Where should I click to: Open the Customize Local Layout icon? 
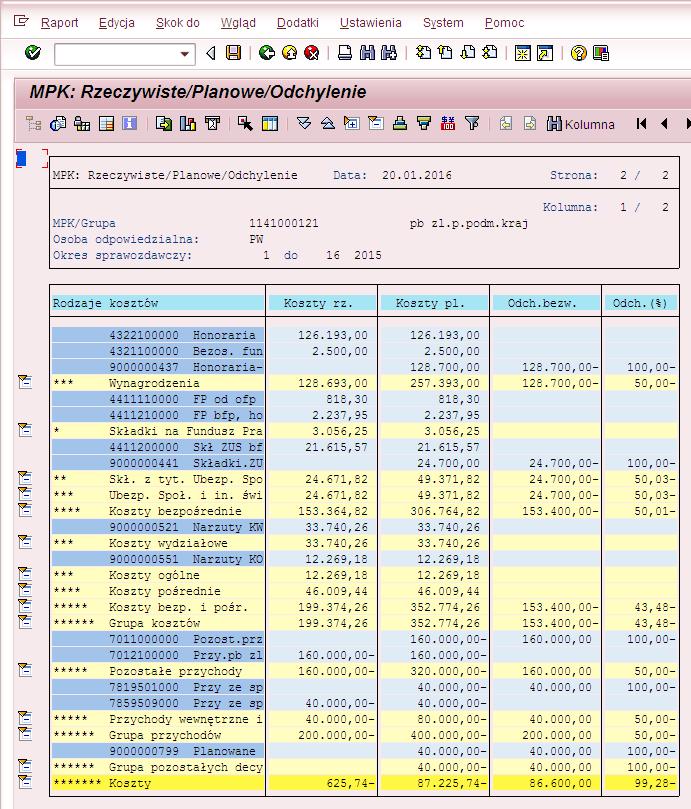[x=601, y=53]
